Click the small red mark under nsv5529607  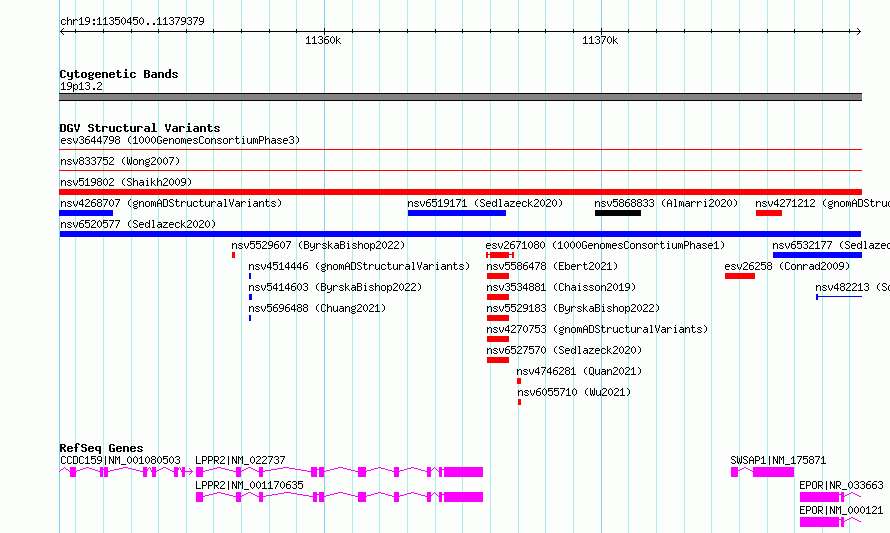233,255
